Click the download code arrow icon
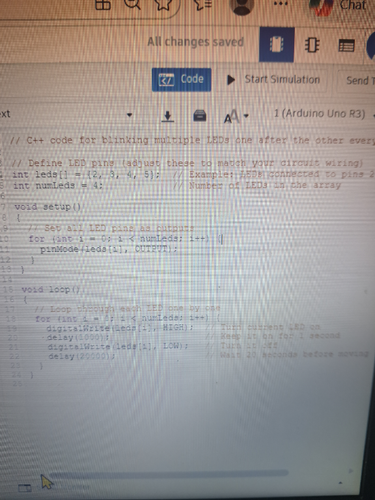The image size is (375, 500). 168,116
